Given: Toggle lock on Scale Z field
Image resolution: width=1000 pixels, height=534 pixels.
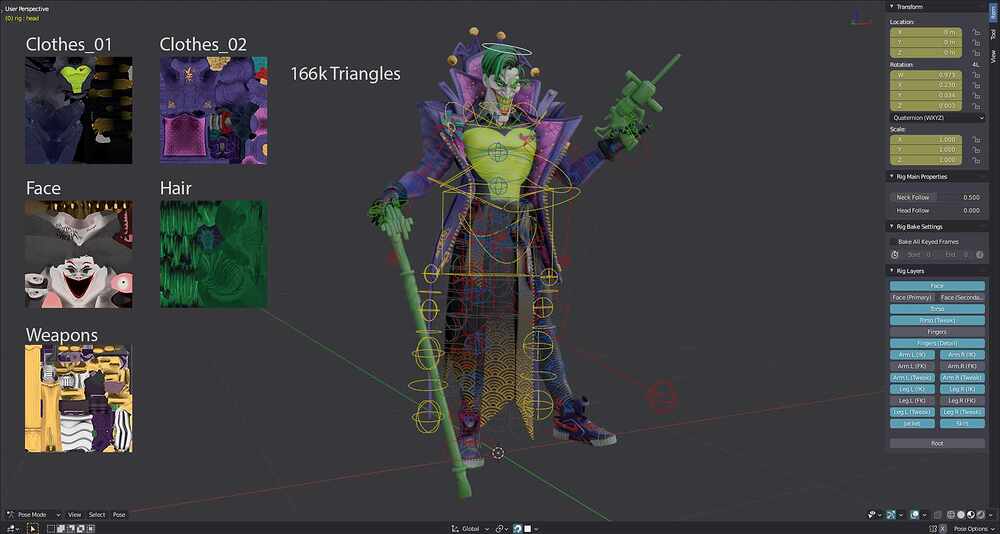Looking at the screenshot, I should [x=976, y=159].
